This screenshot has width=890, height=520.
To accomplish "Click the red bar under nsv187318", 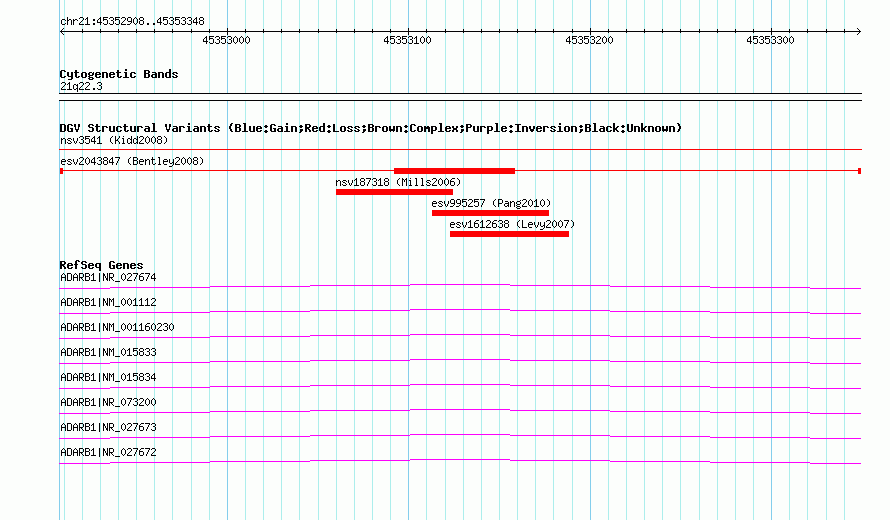I will click(x=394, y=192).
